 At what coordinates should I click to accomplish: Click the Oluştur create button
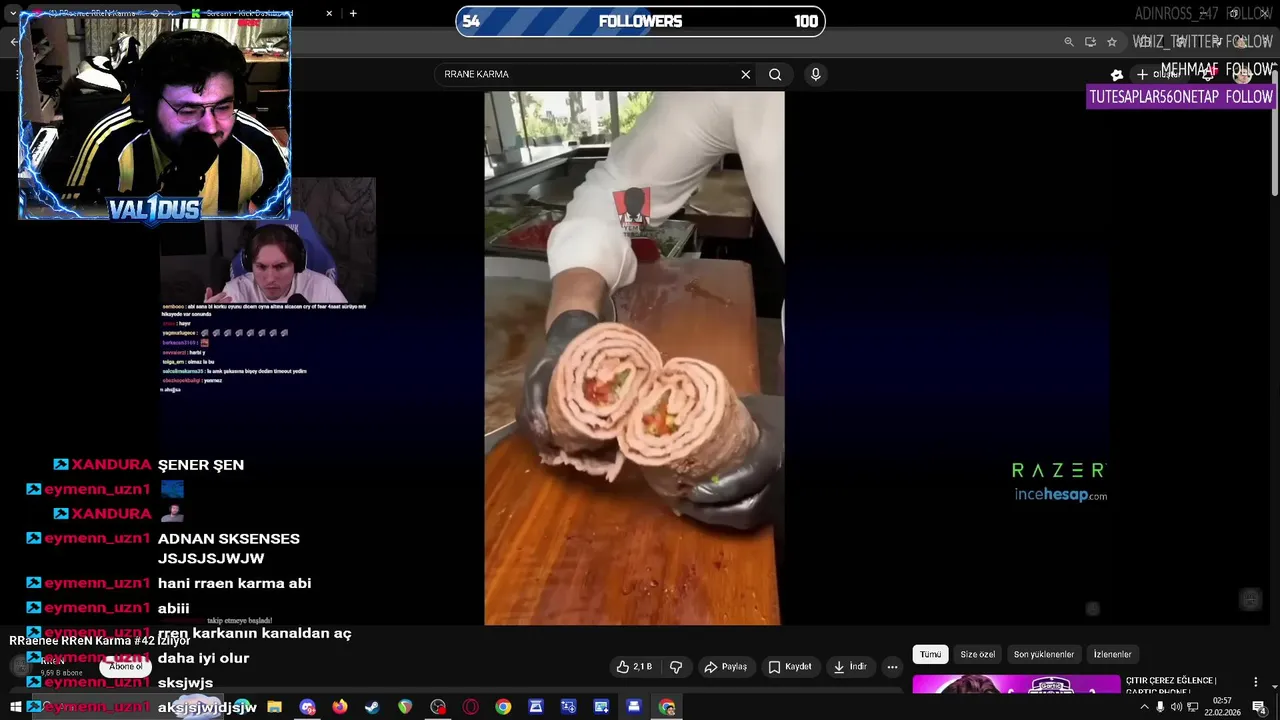[1158, 74]
